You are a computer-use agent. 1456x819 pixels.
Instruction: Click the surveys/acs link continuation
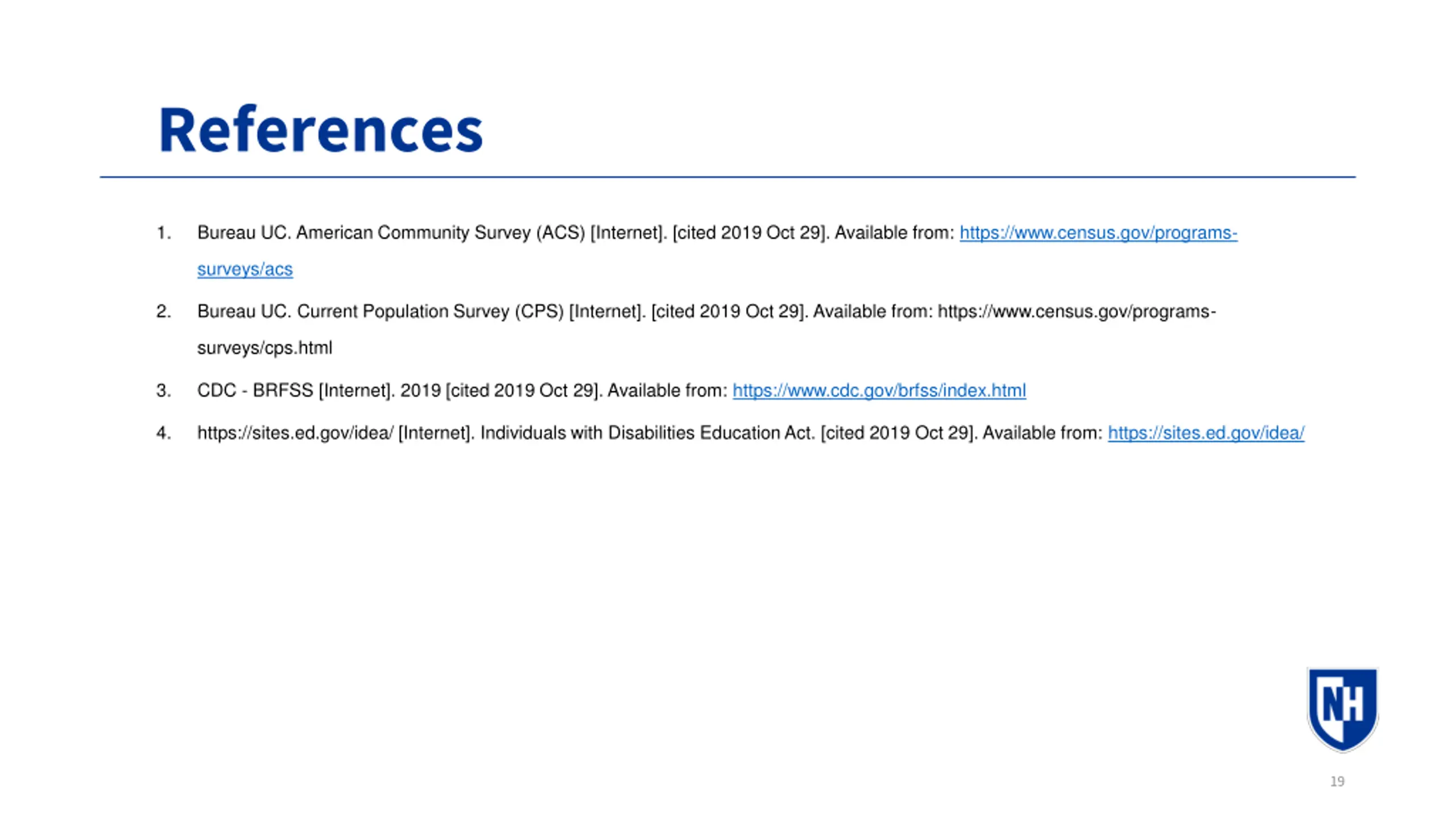tap(245, 269)
